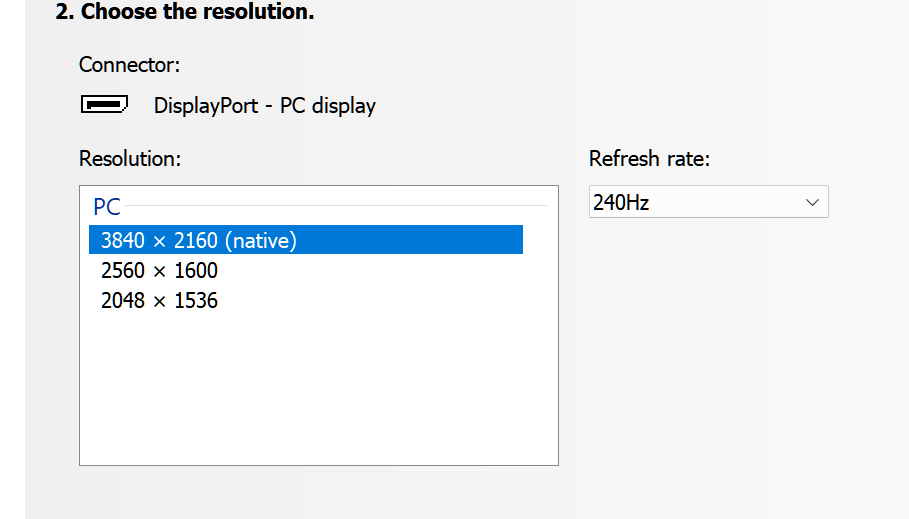Select the 3840 × 2160 (native) resolution

click(199, 240)
